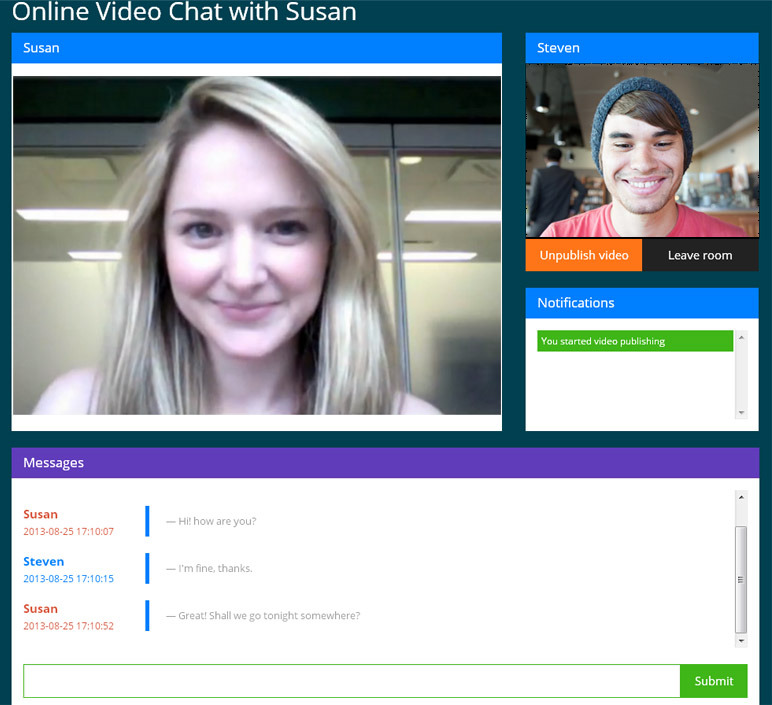Image resolution: width=772 pixels, height=705 pixels.
Task: Select the Steven video panel header
Action: (x=642, y=48)
